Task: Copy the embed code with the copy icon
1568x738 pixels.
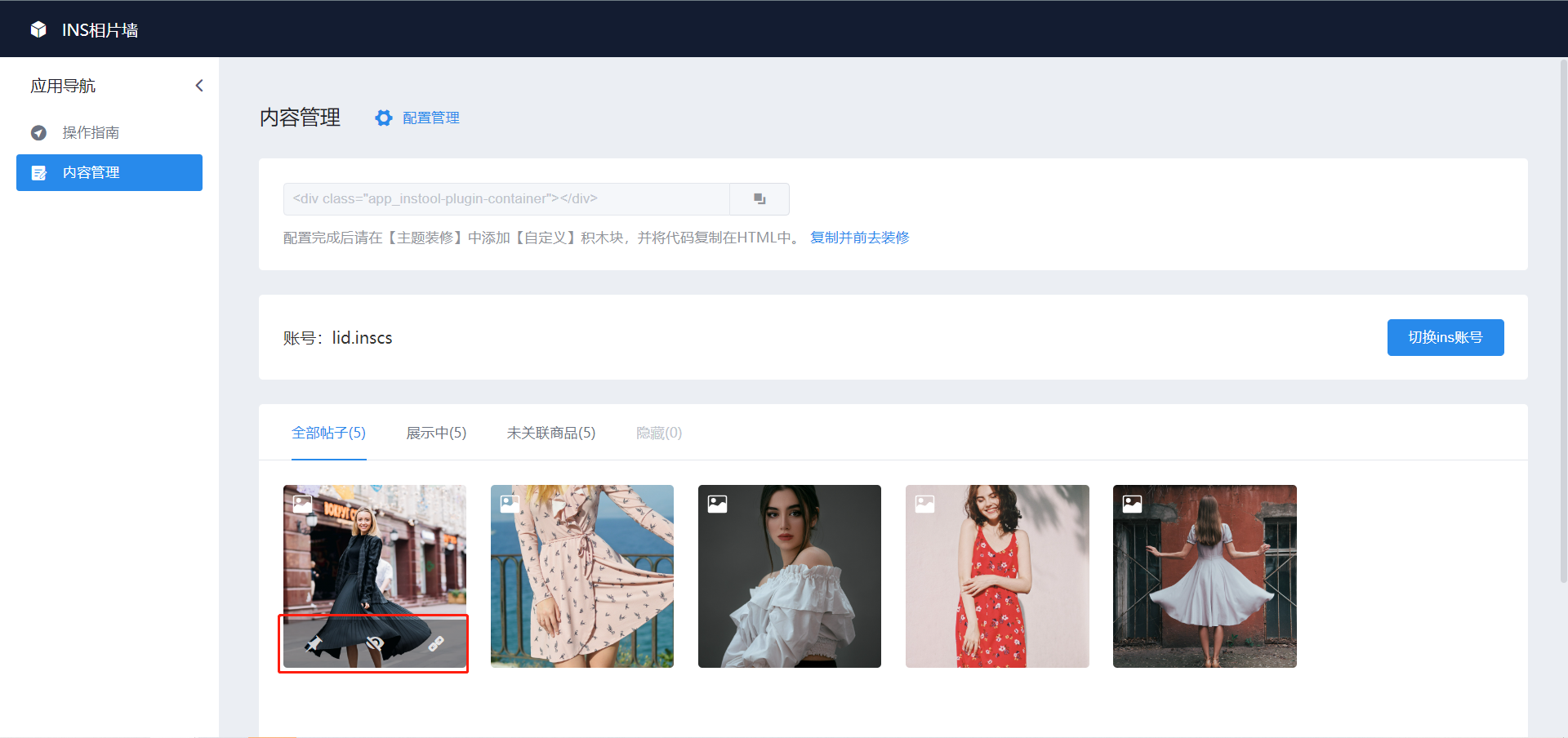Action: [x=759, y=199]
